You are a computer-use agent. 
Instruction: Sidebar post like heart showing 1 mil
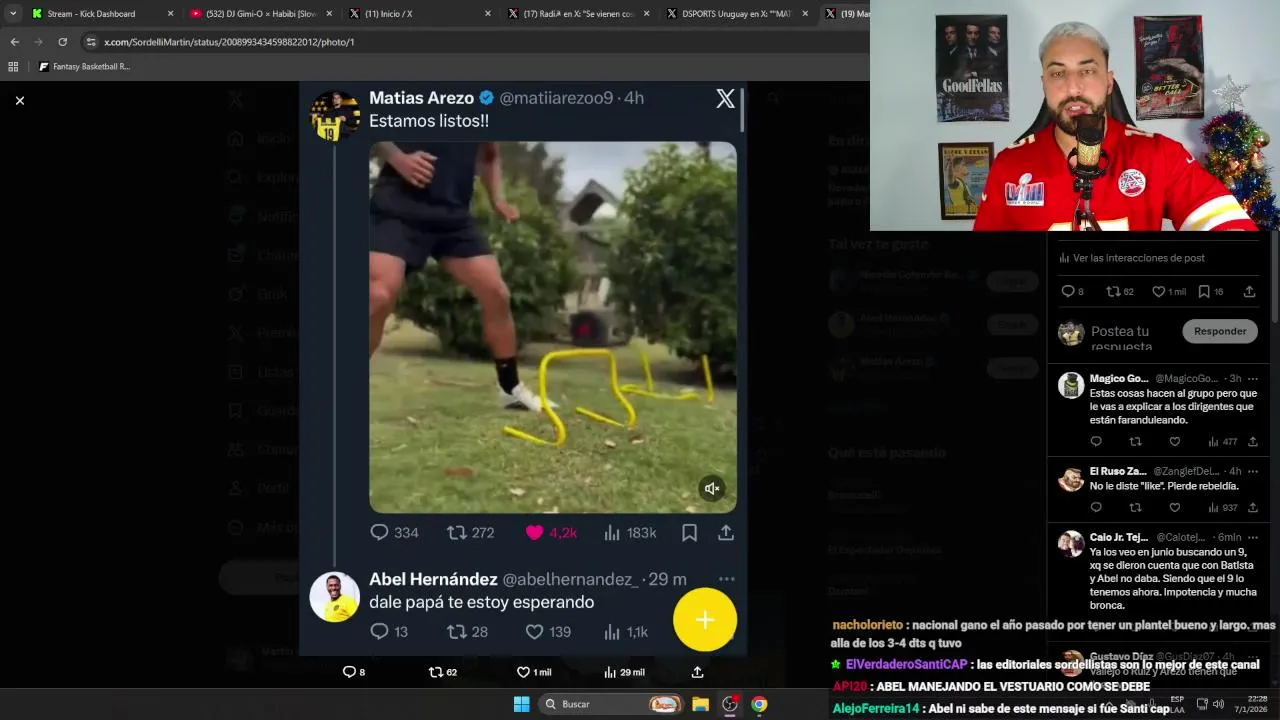pyautogui.click(x=1168, y=292)
